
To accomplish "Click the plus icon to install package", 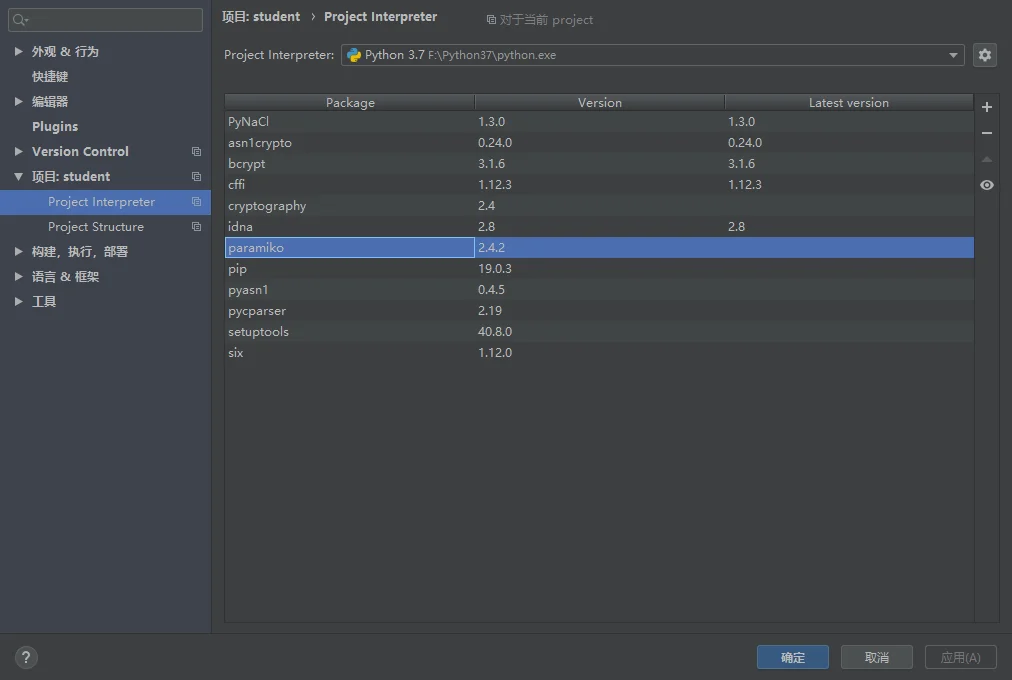I will (987, 107).
